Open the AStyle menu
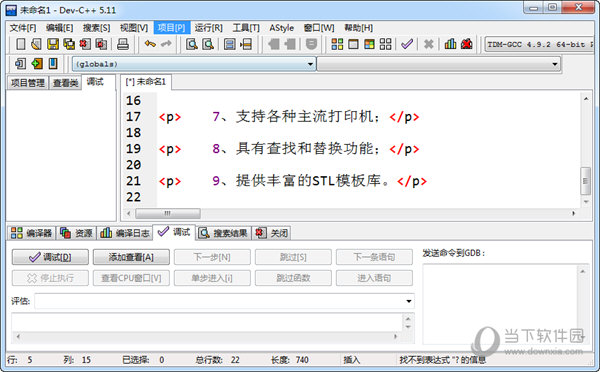 pos(282,28)
